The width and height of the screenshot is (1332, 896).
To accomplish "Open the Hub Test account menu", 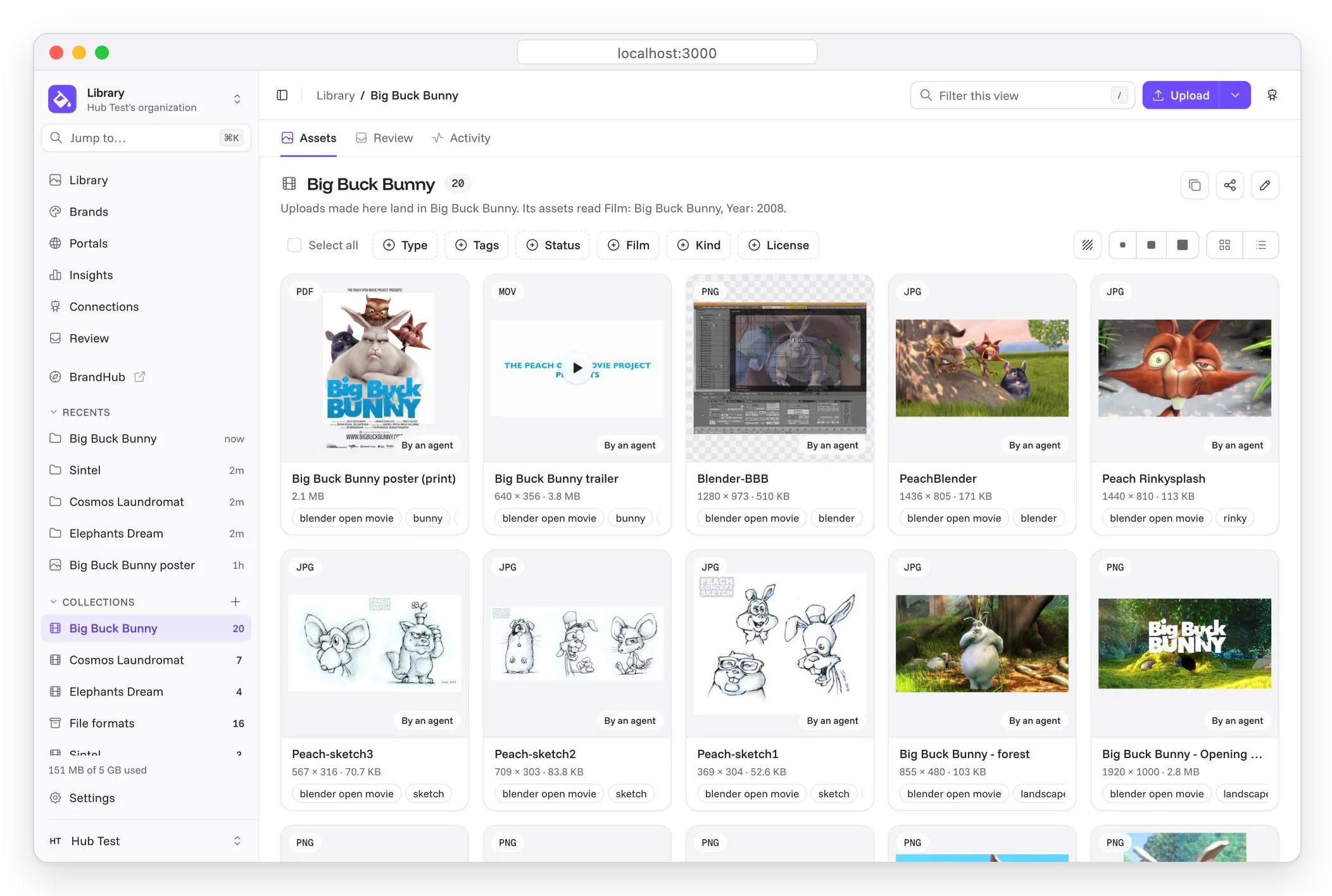I will pos(146,841).
